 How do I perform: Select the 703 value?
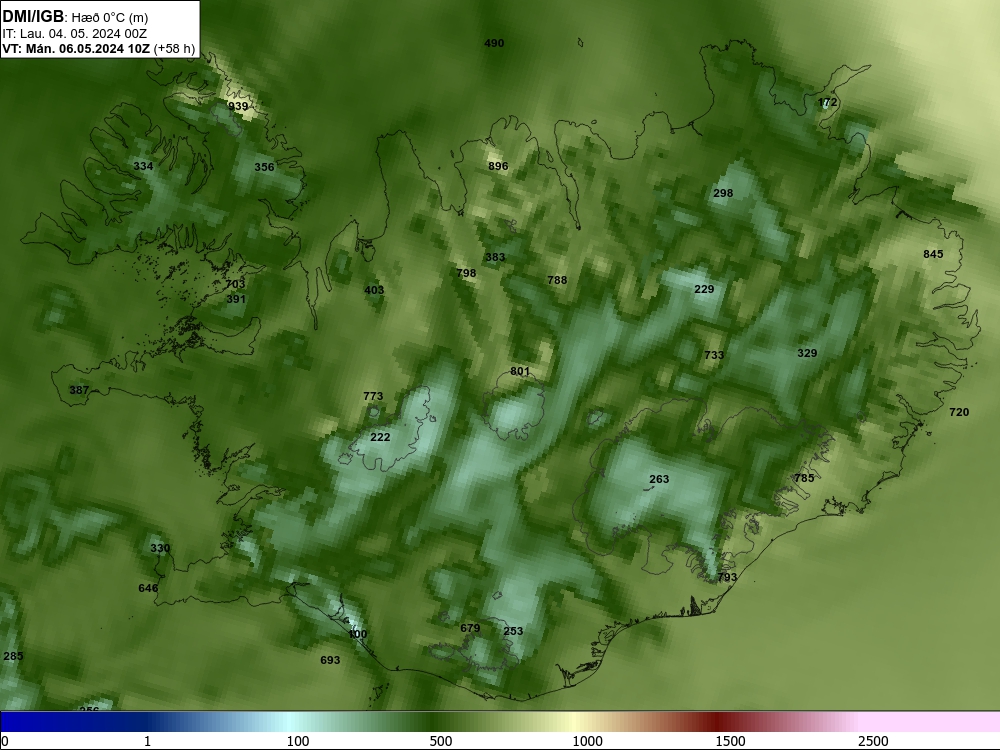(x=235, y=284)
